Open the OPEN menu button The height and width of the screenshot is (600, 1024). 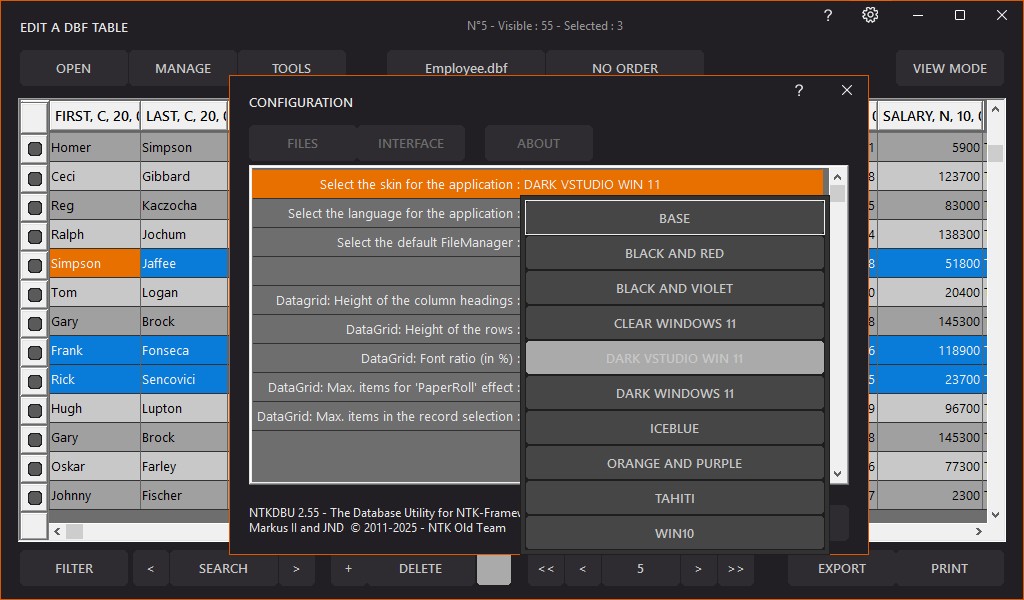tap(73, 68)
